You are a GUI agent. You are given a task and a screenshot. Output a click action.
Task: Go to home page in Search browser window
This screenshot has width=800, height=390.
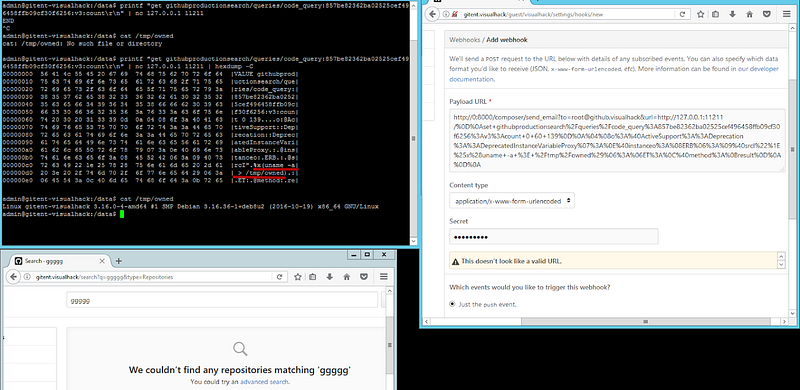click(x=346, y=277)
